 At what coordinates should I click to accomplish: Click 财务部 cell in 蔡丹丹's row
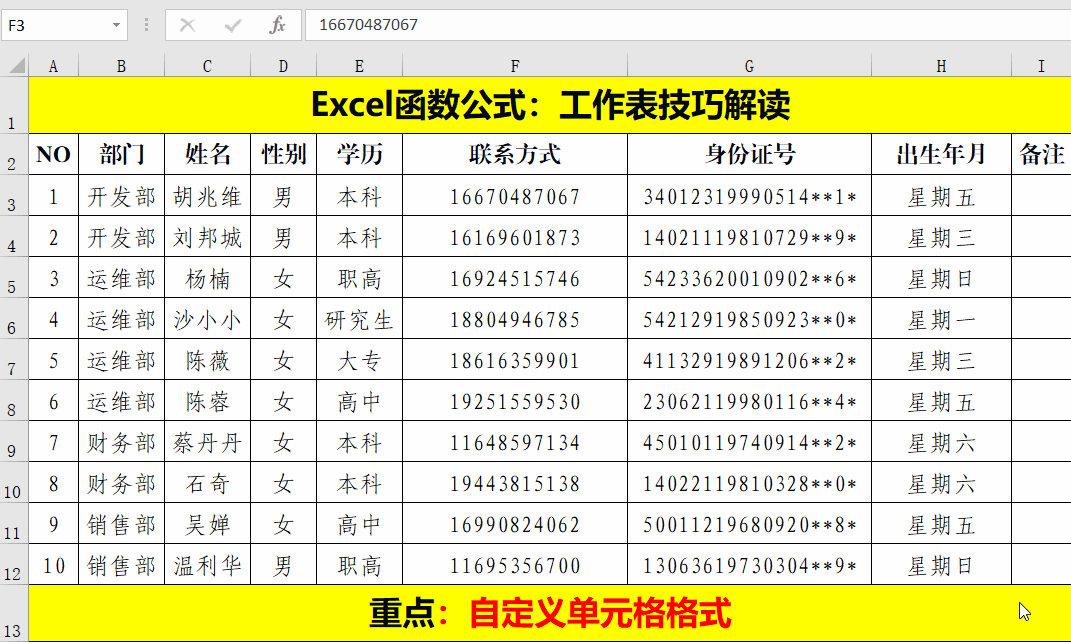pos(122,443)
